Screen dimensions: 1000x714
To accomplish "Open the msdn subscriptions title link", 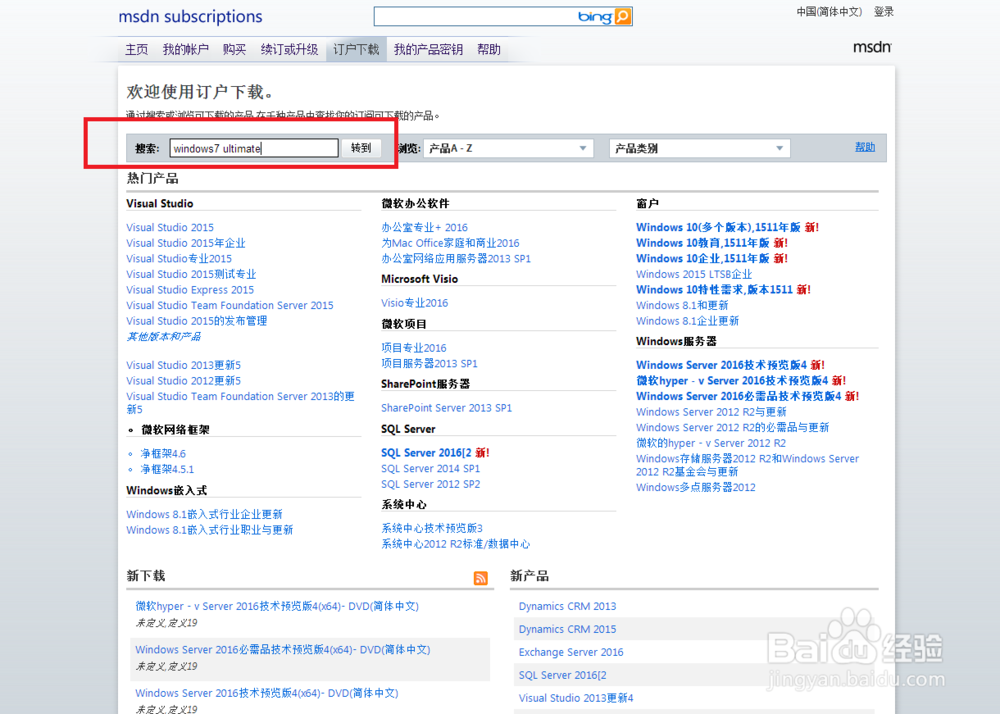I will coord(190,17).
